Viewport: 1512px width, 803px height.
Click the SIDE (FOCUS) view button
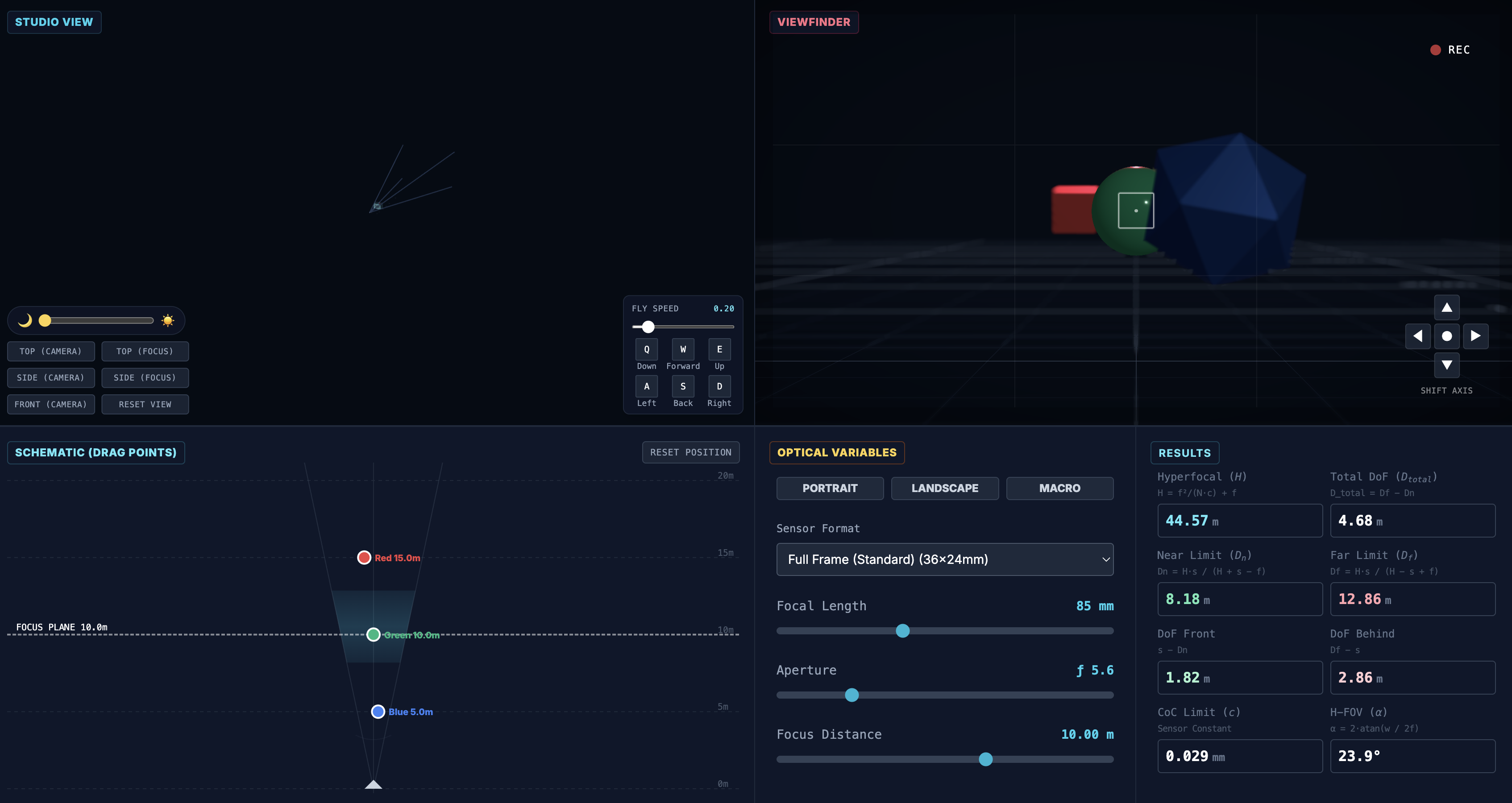[x=145, y=378]
